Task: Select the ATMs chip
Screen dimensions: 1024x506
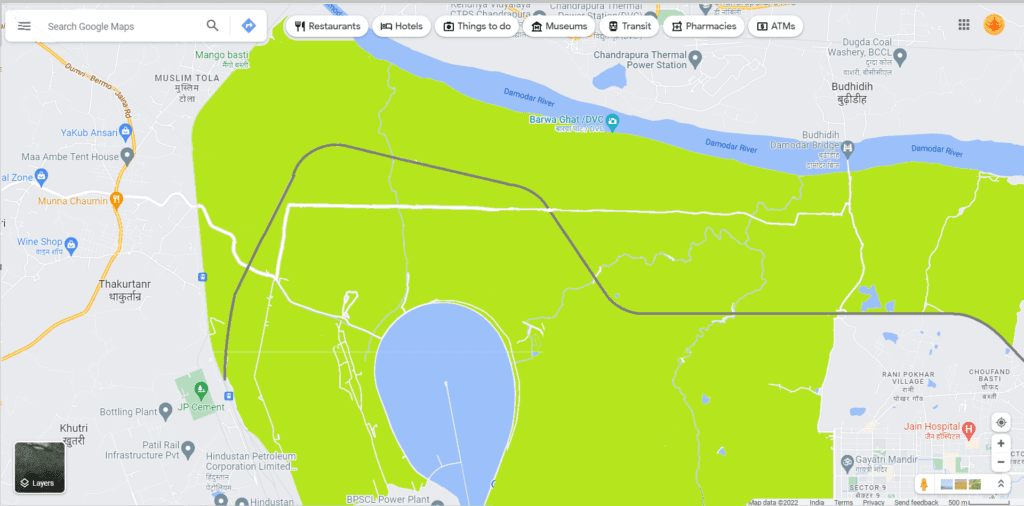Action: tap(775, 26)
